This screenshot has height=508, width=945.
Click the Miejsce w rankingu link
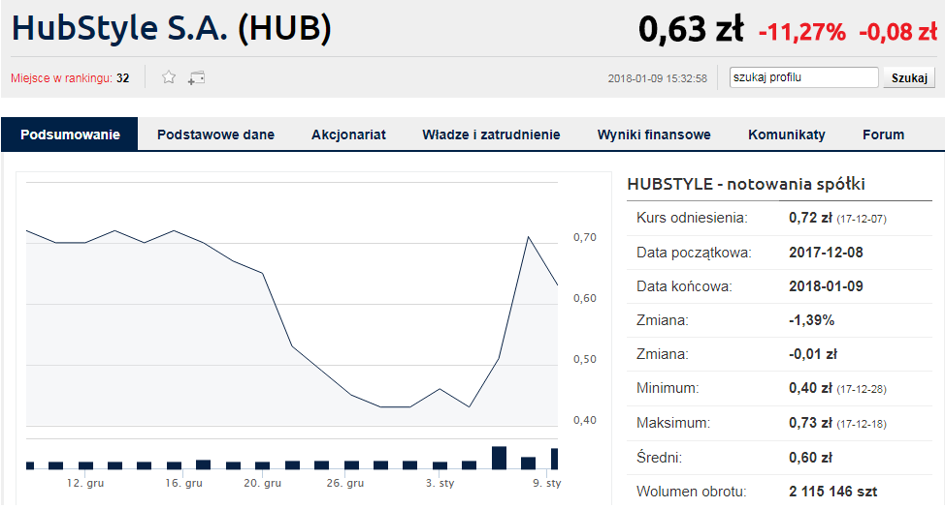(x=61, y=78)
